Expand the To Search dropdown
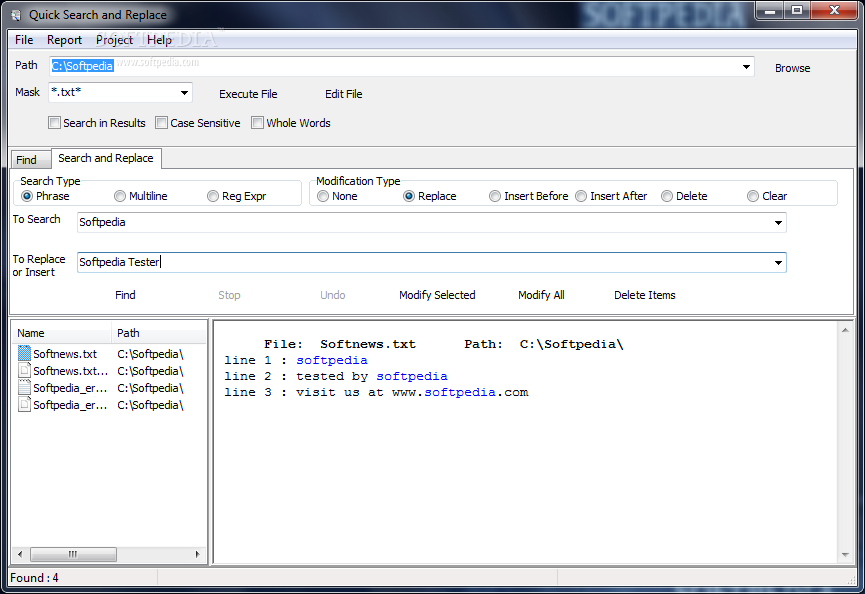The width and height of the screenshot is (865, 594). (x=778, y=223)
